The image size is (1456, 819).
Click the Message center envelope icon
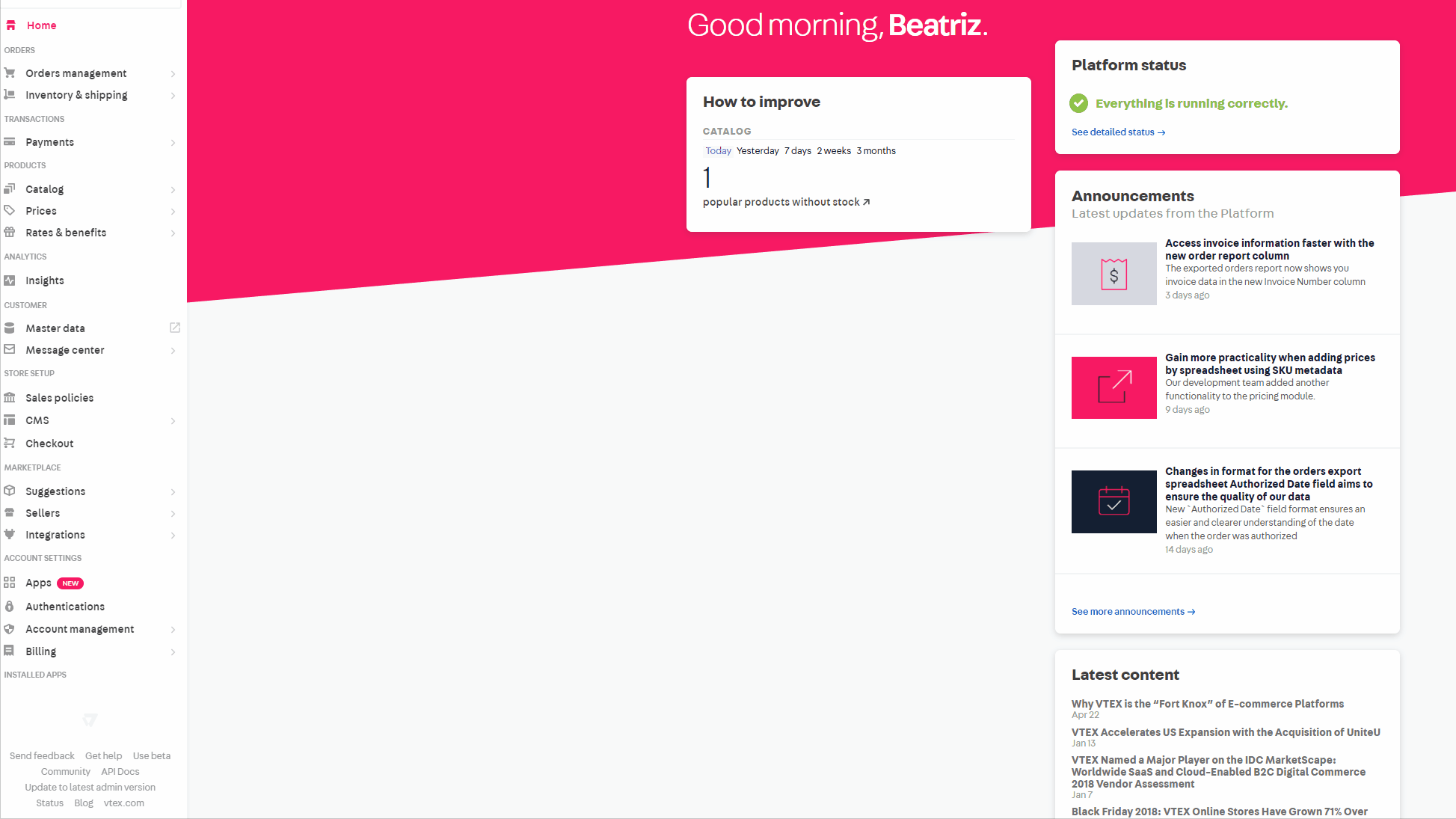click(x=10, y=349)
